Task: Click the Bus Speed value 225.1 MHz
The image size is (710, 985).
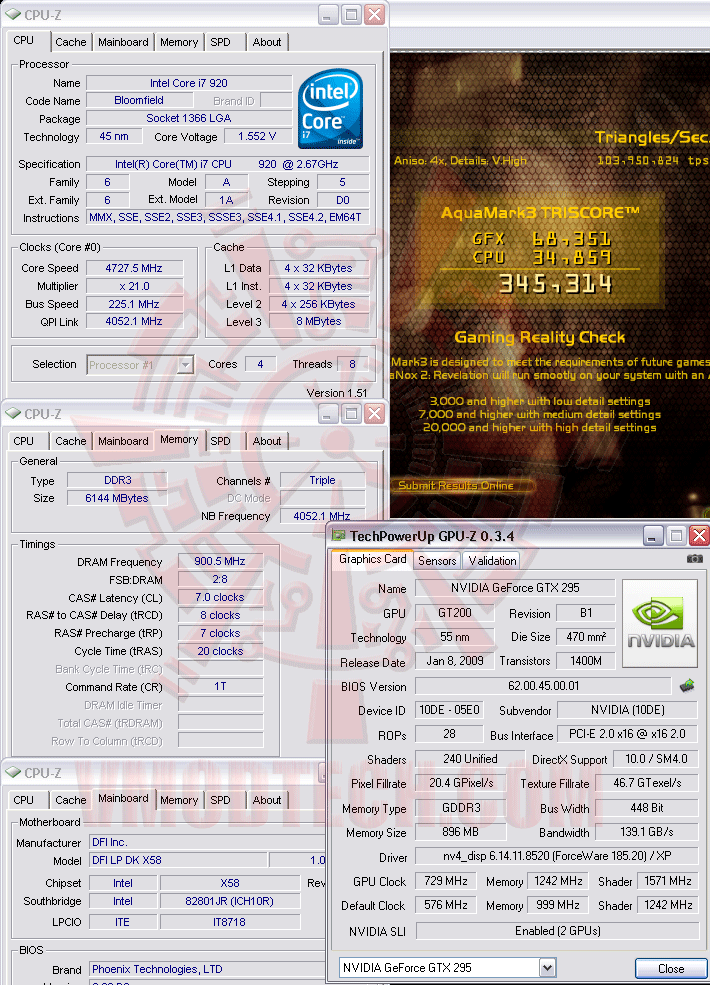Action: (134, 304)
